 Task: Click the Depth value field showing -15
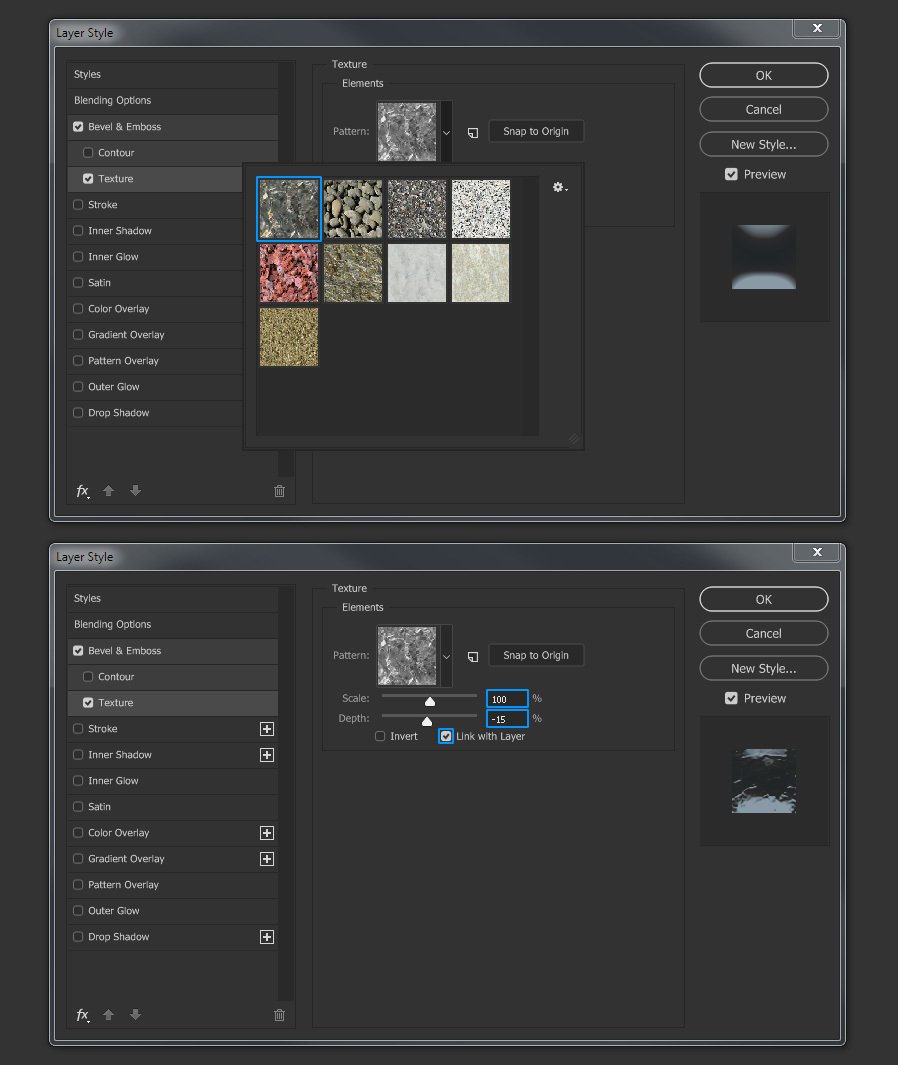point(507,719)
